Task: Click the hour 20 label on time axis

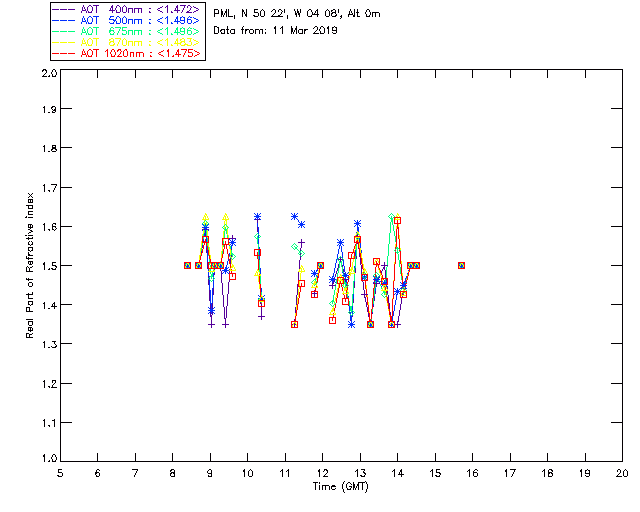Action: click(622, 474)
